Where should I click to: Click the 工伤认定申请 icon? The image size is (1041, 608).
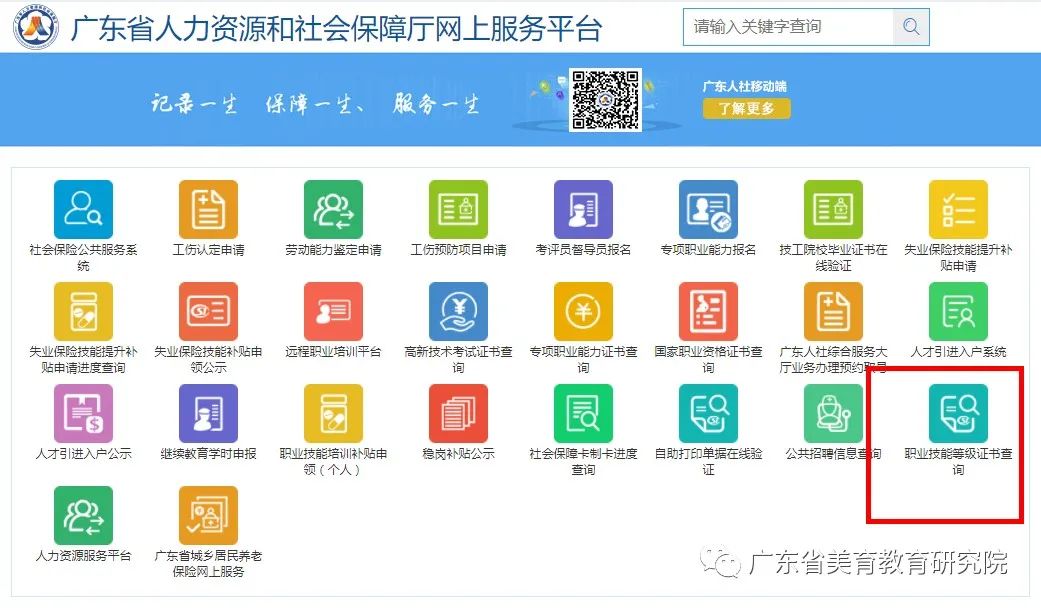coord(208,210)
